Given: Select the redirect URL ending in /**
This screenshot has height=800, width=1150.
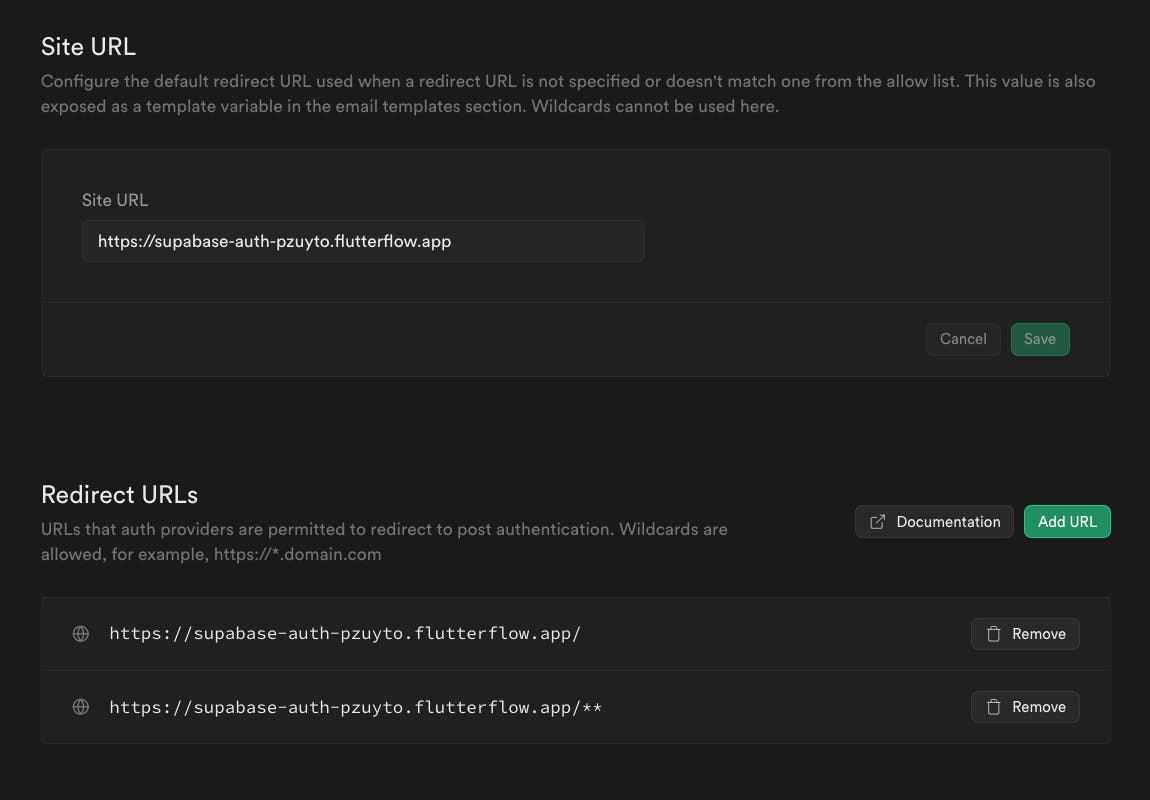Looking at the screenshot, I should click(355, 707).
